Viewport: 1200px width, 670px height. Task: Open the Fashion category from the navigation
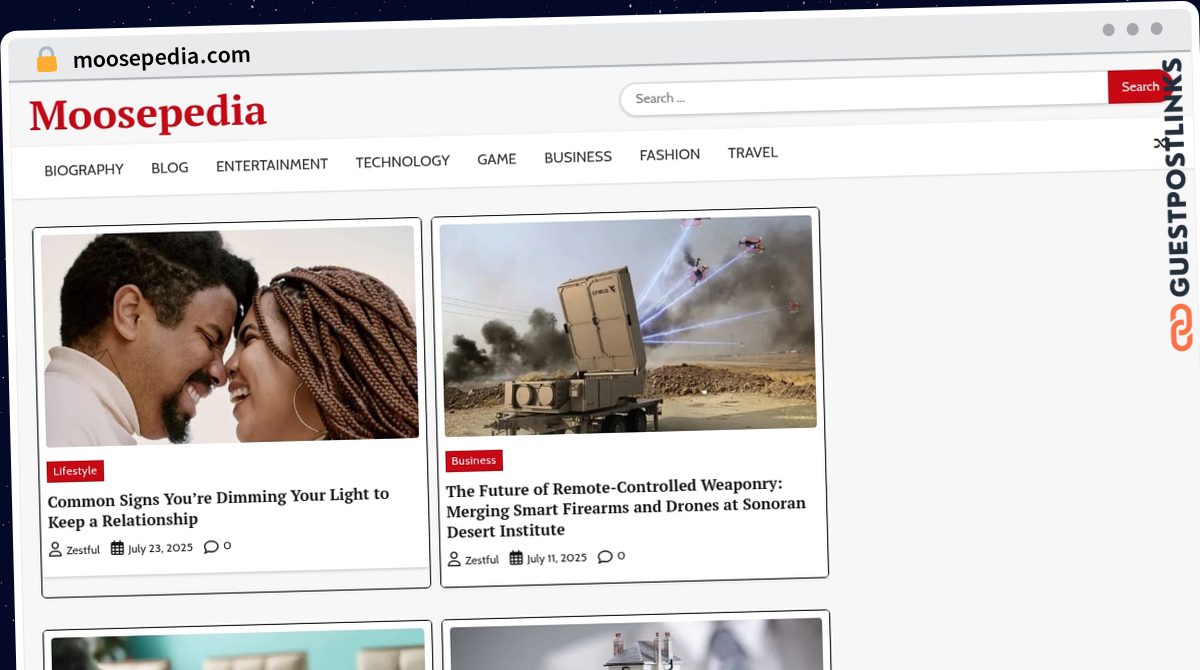[x=670, y=155]
